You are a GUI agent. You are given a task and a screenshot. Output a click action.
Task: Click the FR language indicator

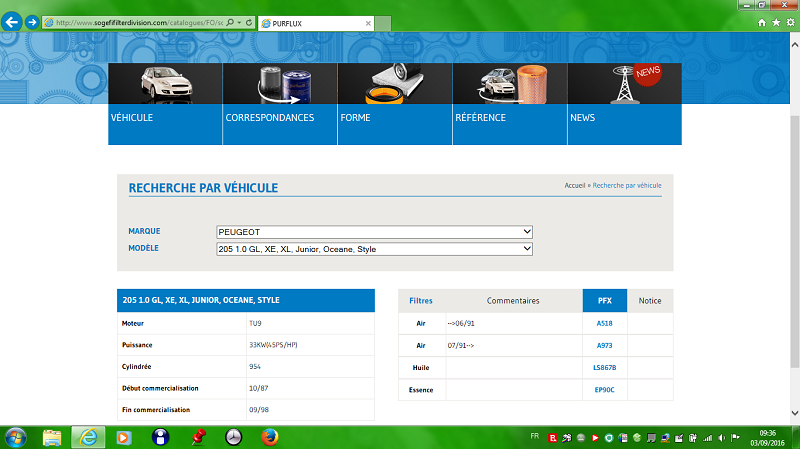coord(534,436)
